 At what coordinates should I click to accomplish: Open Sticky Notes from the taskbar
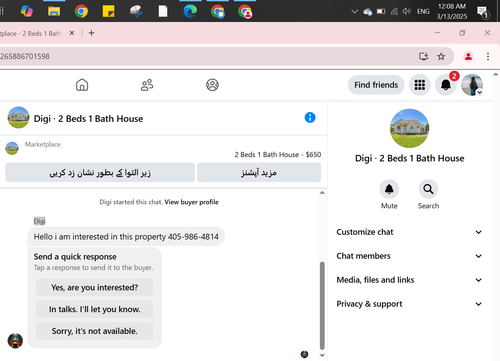[x=108, y=11]
